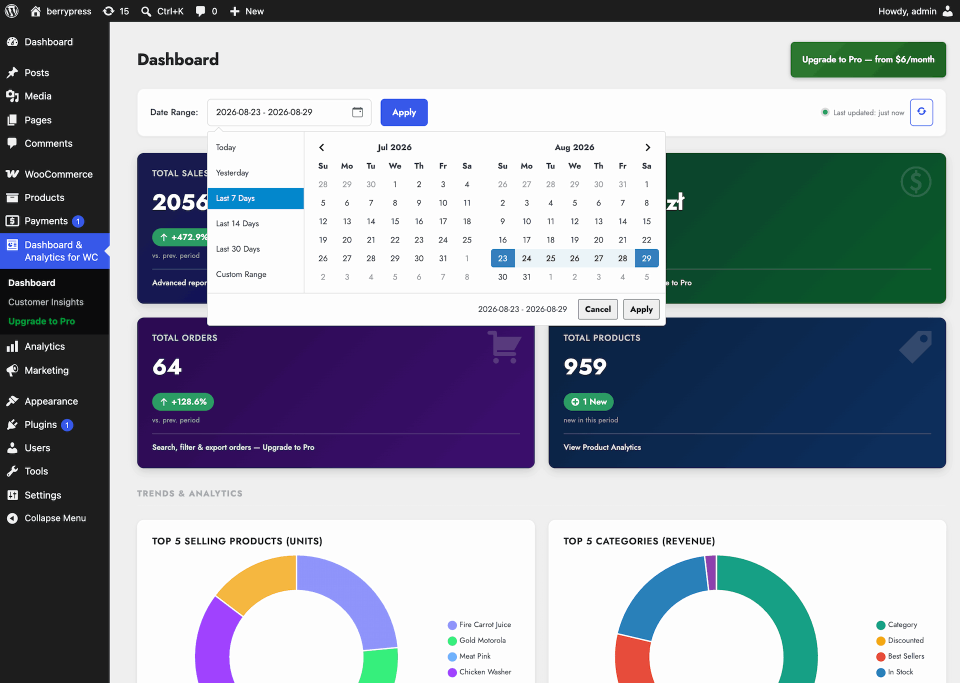Open the admin user avatar
The height and width of the screenshot is (683, 960).
pyautogui.click(x=948, y=11)
